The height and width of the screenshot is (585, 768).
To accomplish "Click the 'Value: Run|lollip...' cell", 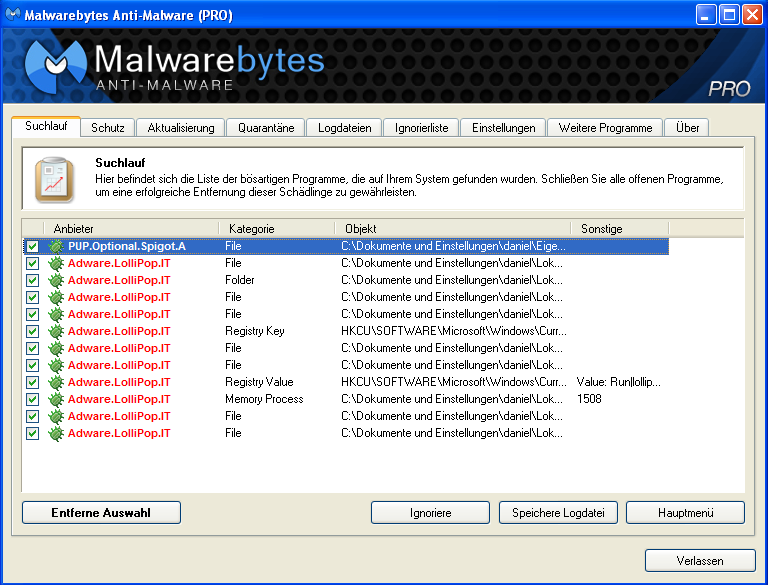I will 619,382.
